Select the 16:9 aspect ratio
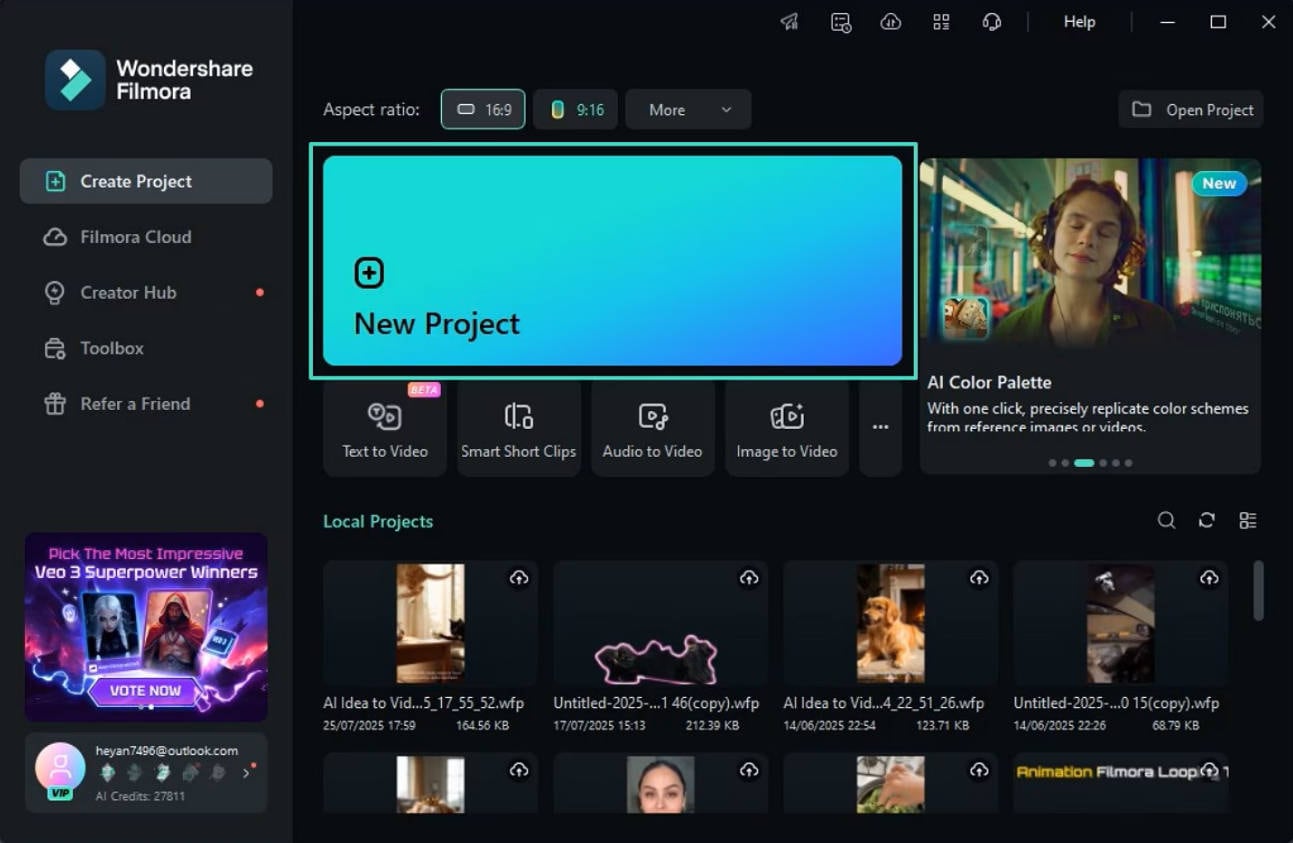Image resolution: width=1293 pixels, height=843 pixels. click(483, 109)
